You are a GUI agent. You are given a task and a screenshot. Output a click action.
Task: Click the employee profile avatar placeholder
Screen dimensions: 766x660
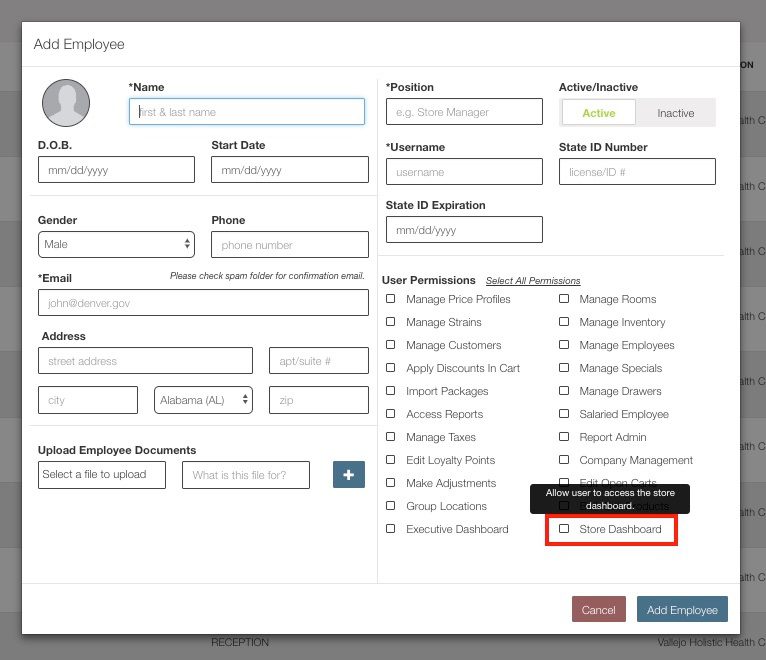66,103
